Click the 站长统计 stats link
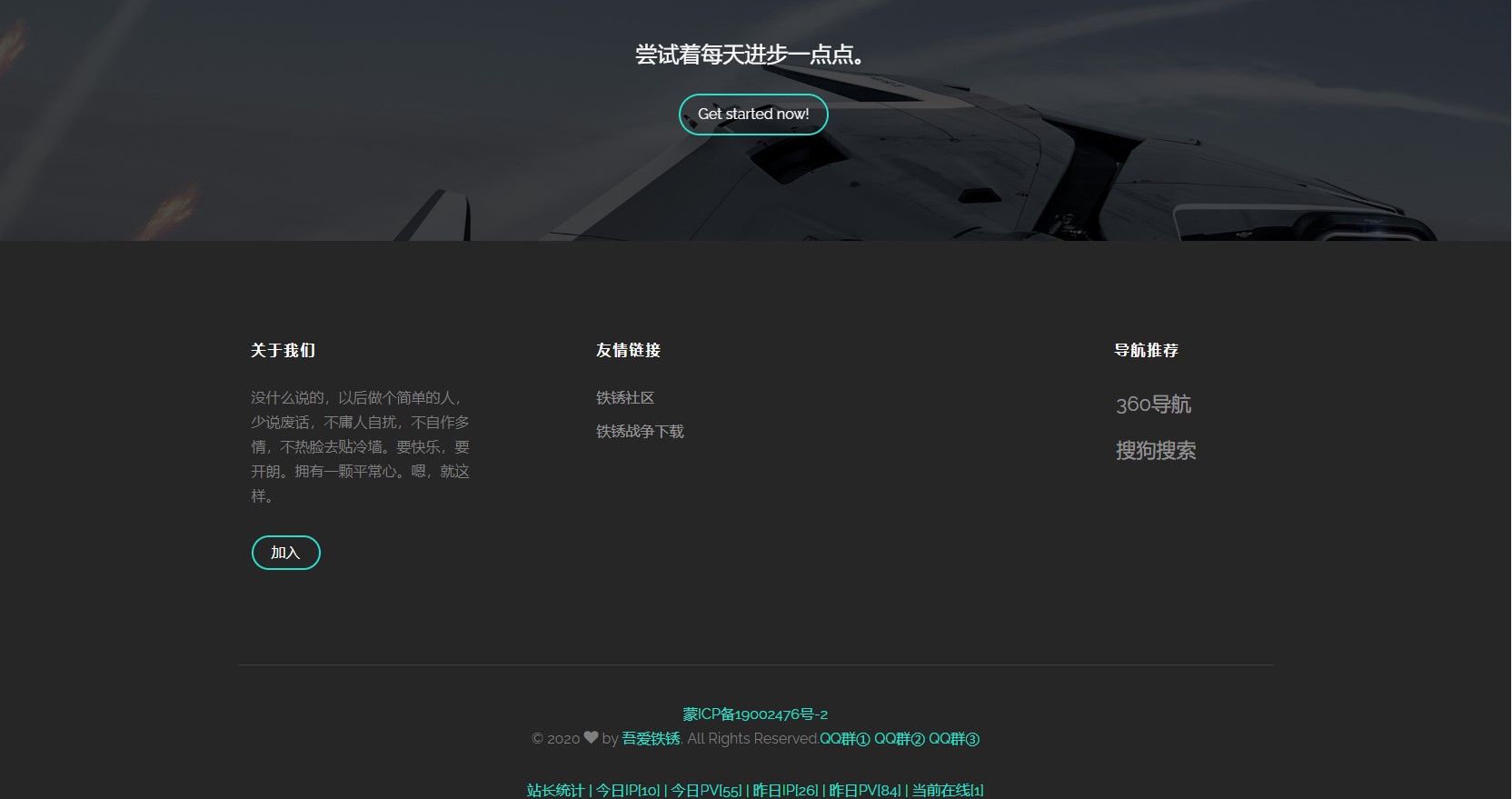Viewport: 1512px width, 799px height. pos(555,790)
